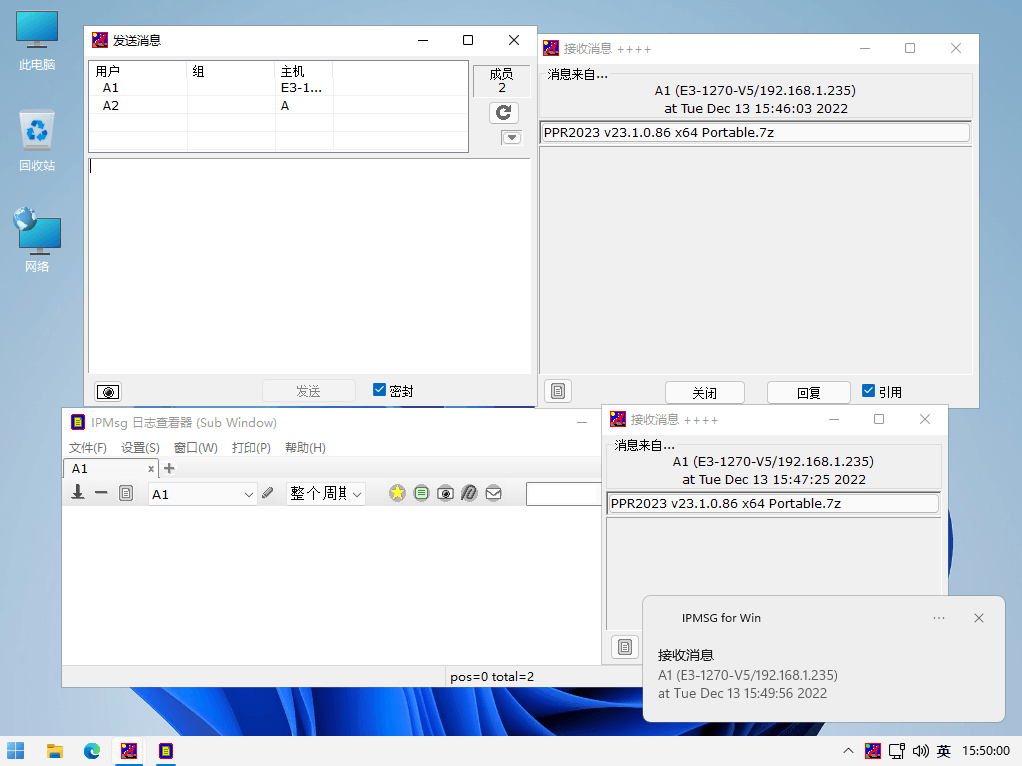The image size is (1022, 766).
Task: Open 文件(F) menu in log viewer
Action: (87, 448)
